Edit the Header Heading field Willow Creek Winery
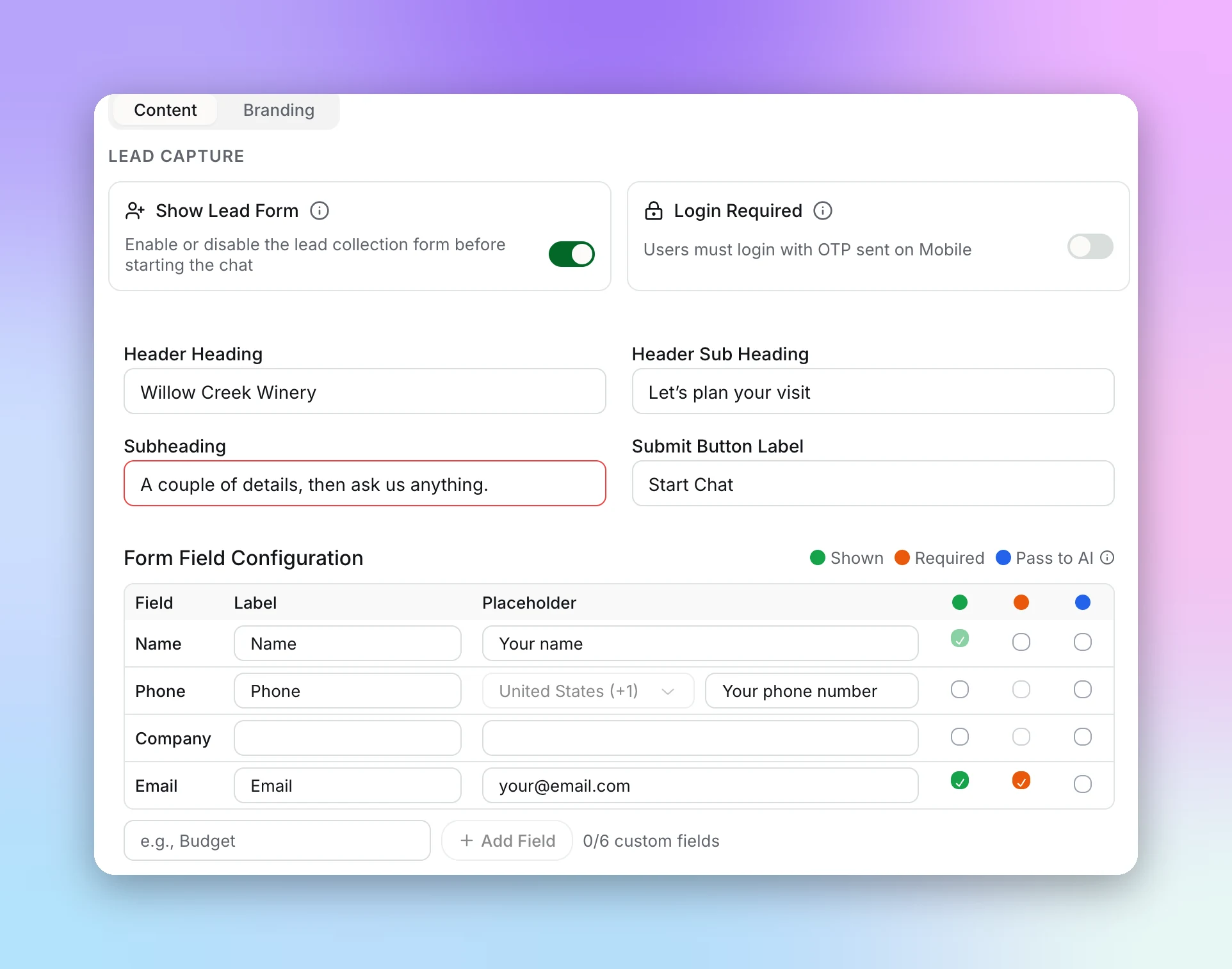1232x969 pixels. click(365, 391)
